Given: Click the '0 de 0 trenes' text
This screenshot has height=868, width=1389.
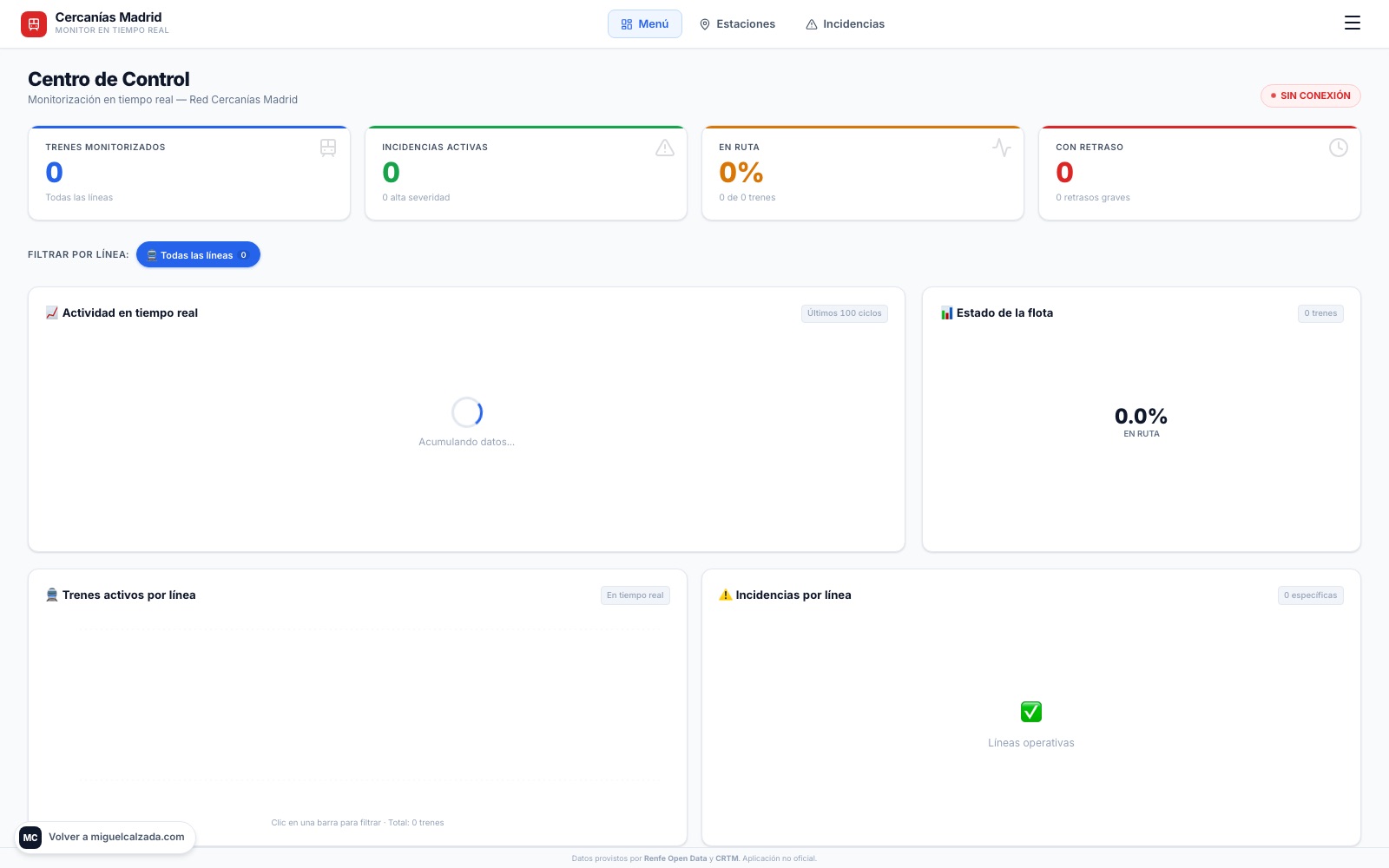Looking at the screenshot, I should click(747, 198).
